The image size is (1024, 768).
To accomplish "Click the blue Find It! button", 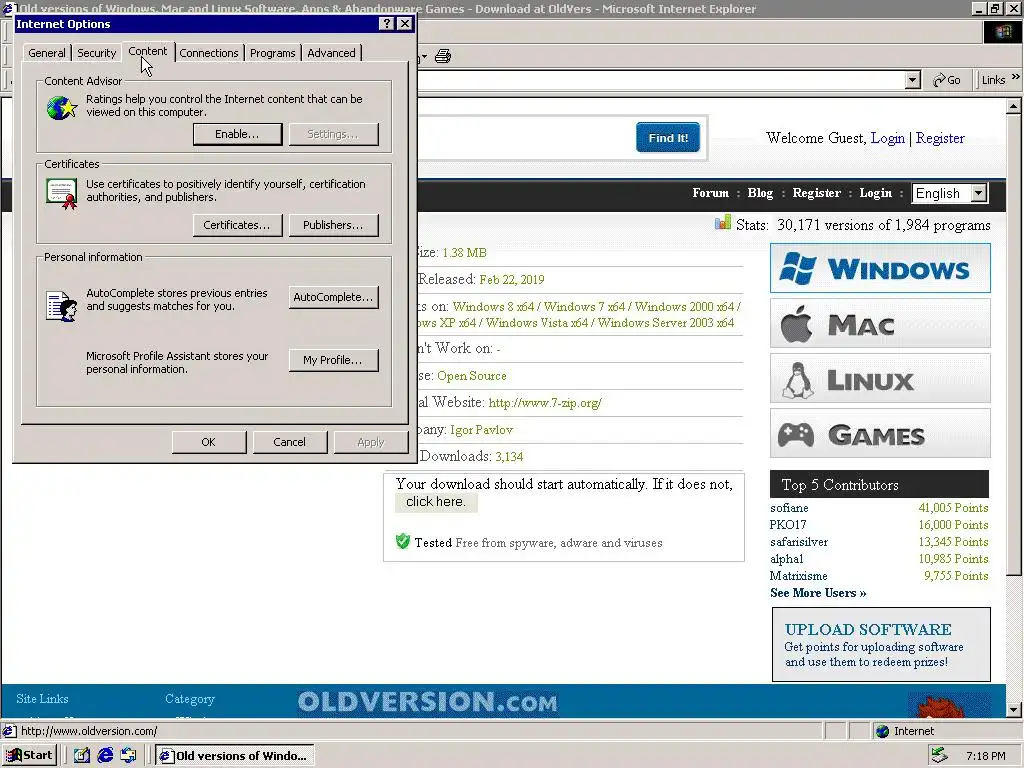I will coord(668,137).
